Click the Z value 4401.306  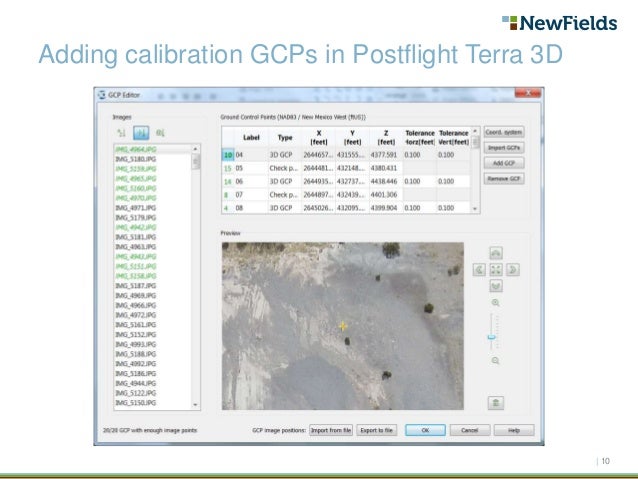point(386,195)
